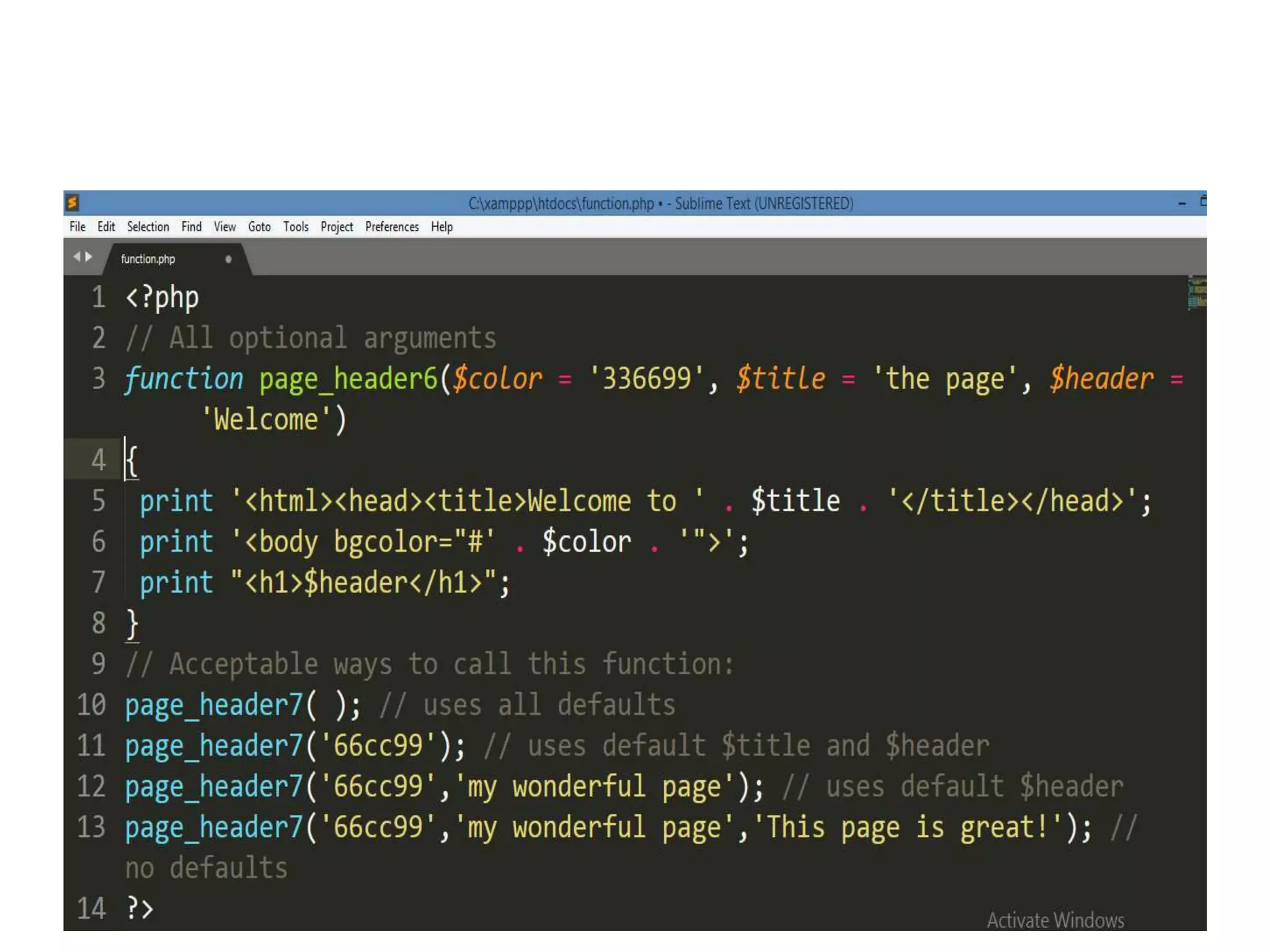Click the next tab arrow
Screen dimensions: 1270x952
coord(89,257)
